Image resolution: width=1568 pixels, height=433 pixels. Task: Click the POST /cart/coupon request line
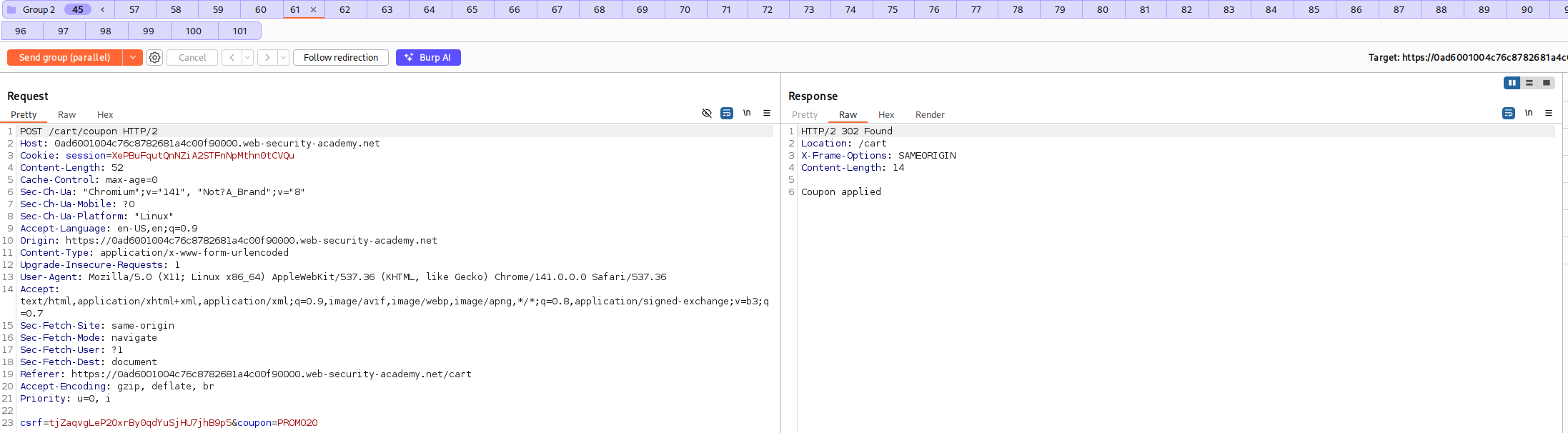89,131
